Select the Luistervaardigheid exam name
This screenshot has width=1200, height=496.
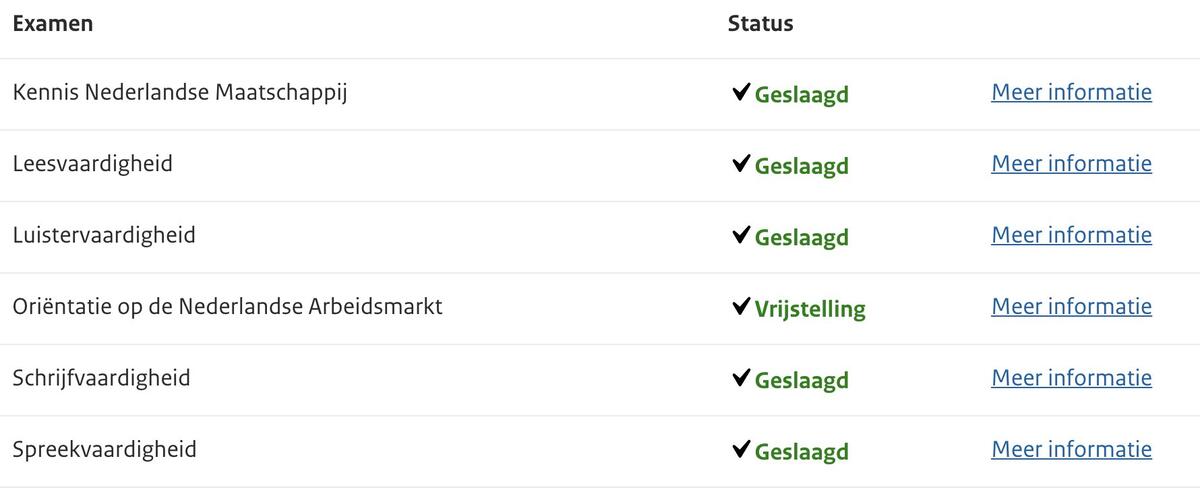pos(104,236)
